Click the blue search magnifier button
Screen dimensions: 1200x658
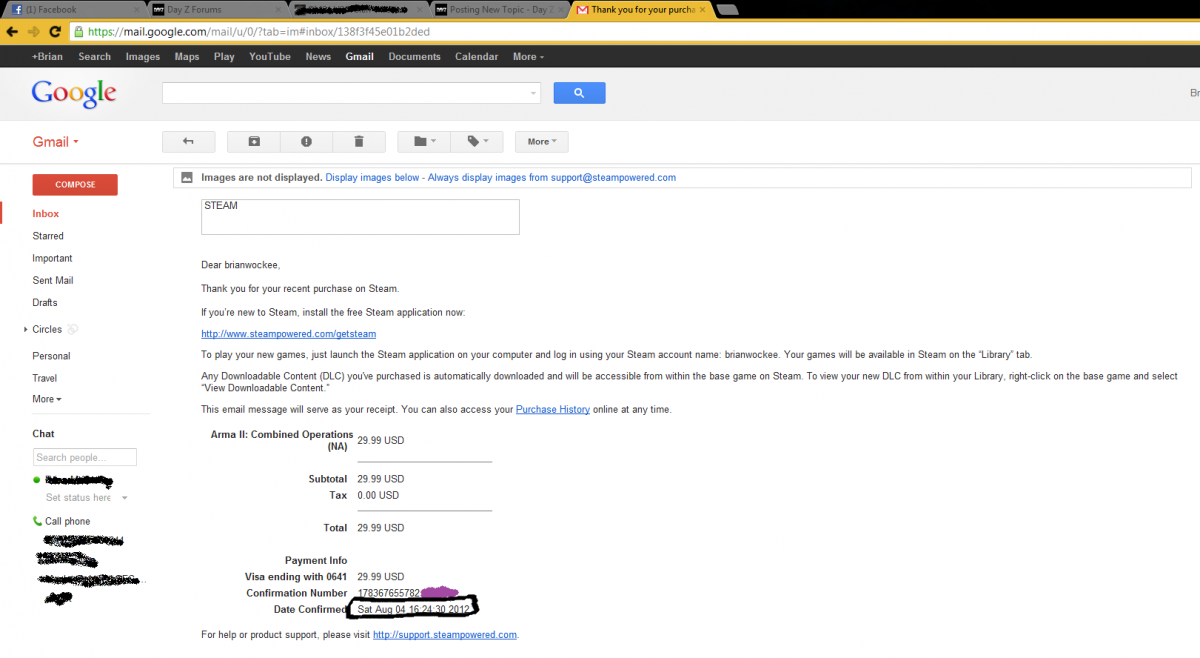(x=578, y=93)
